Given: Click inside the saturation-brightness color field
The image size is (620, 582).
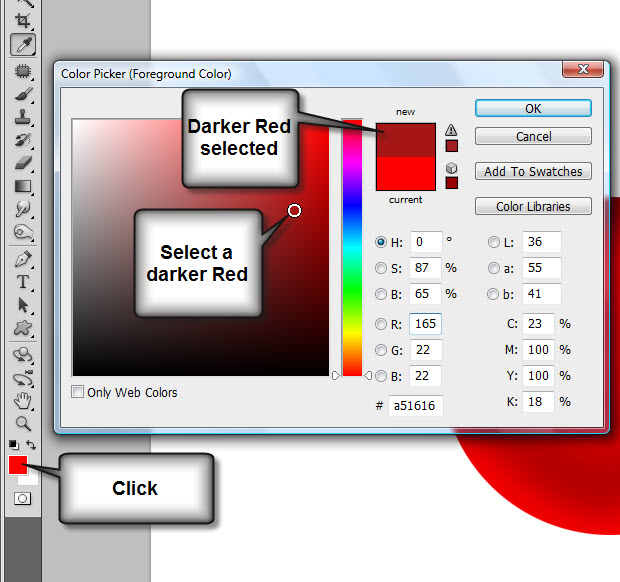Looking at the screenshot, I should (201, 248).
